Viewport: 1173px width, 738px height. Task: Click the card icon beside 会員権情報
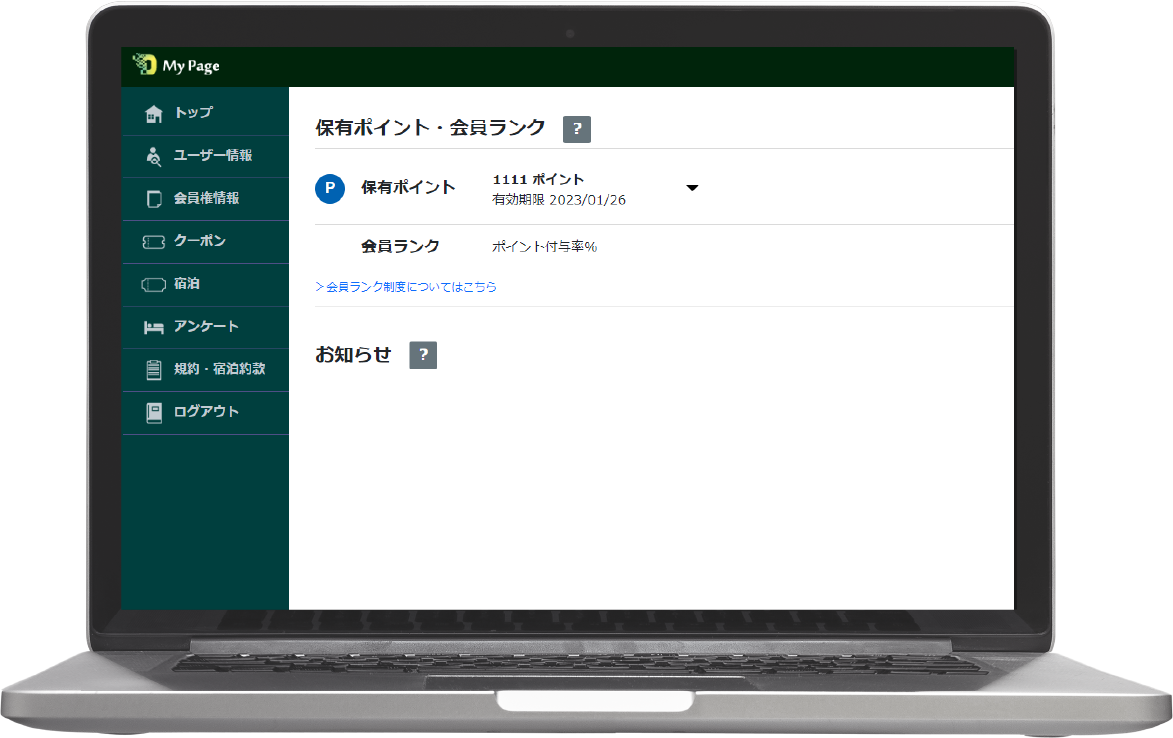(x=153, y=199)
